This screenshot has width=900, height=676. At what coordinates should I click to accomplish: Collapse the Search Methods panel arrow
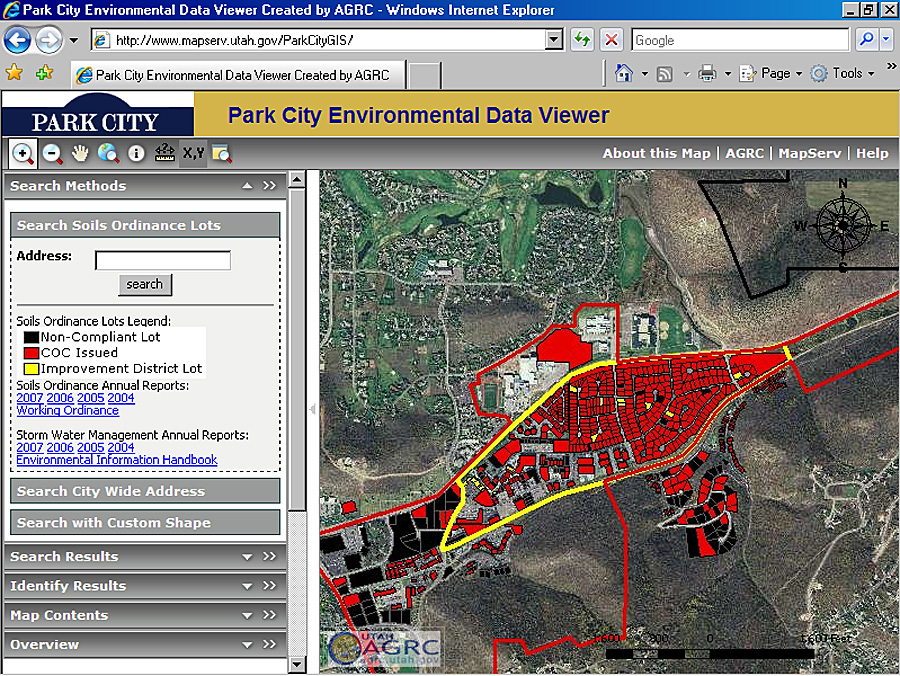247,185
